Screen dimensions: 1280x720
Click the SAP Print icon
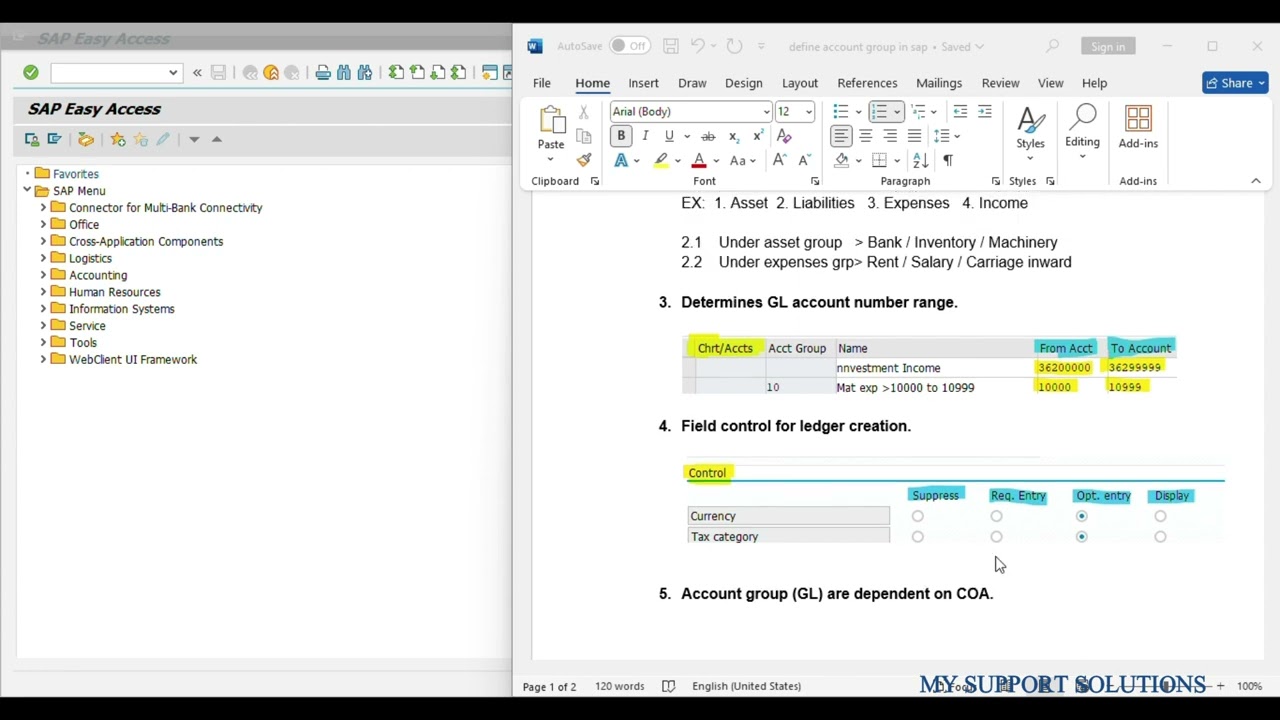pos(323,73)
